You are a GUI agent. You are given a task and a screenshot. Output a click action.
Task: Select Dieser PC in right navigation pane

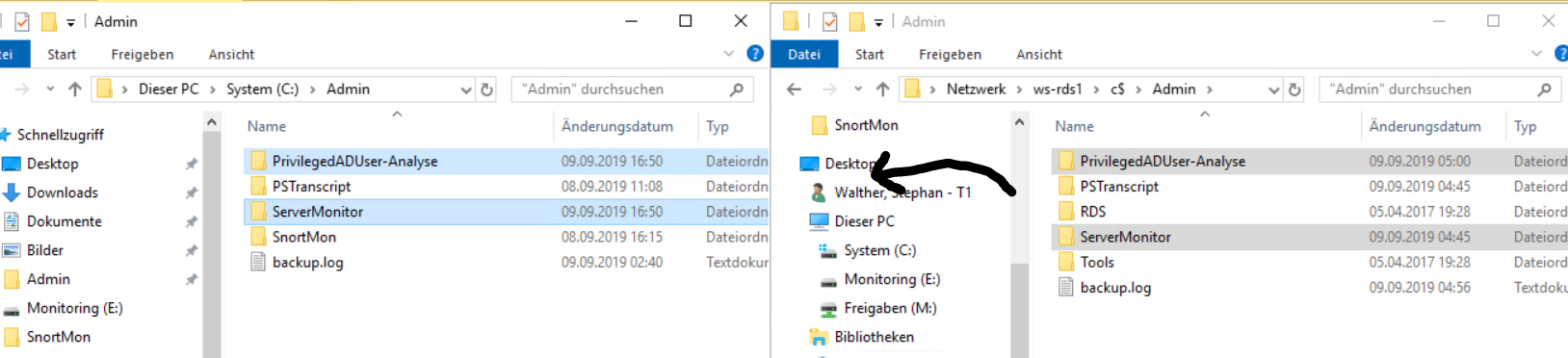(x=864, y=221)
